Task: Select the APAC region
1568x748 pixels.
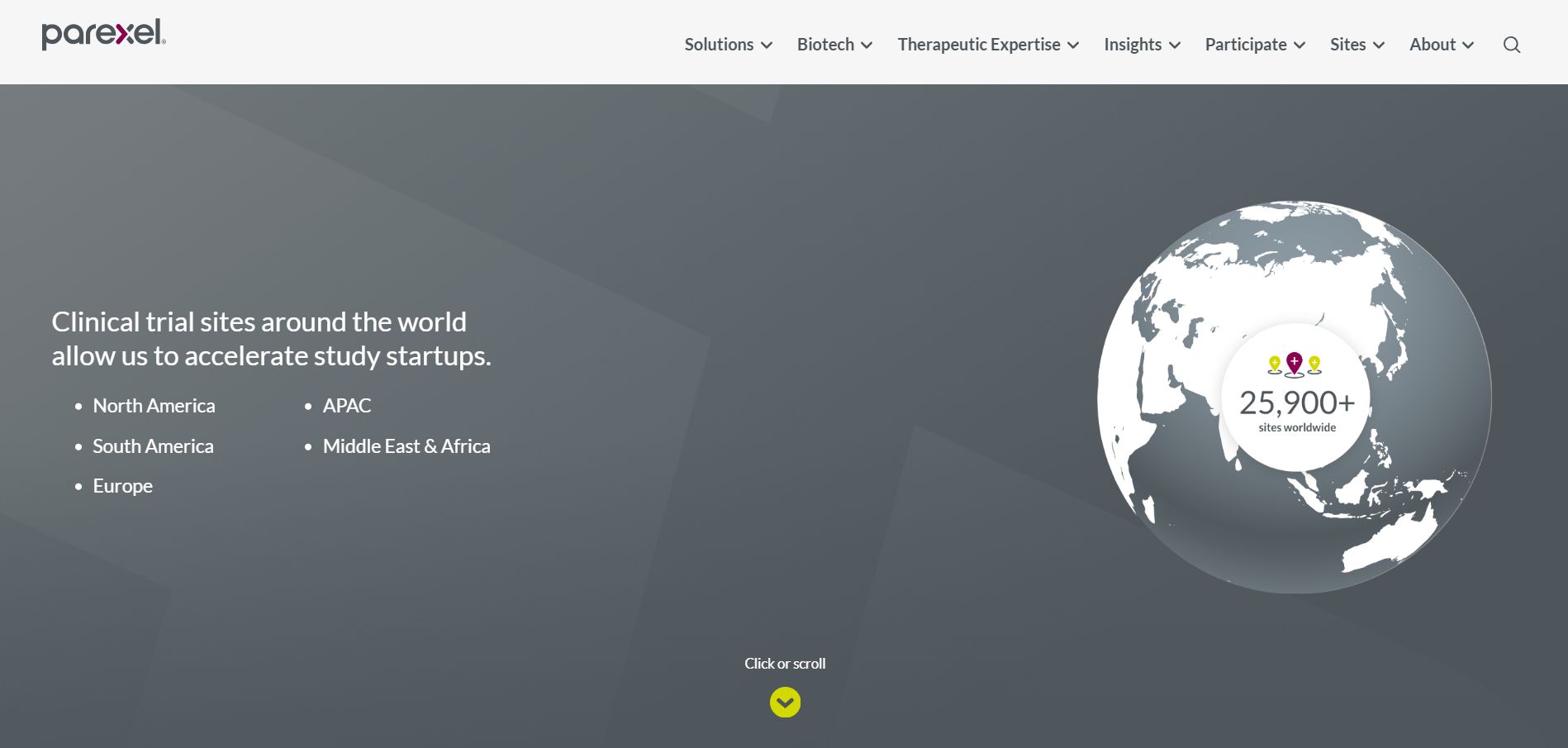Action: click(x=347, y=406)
